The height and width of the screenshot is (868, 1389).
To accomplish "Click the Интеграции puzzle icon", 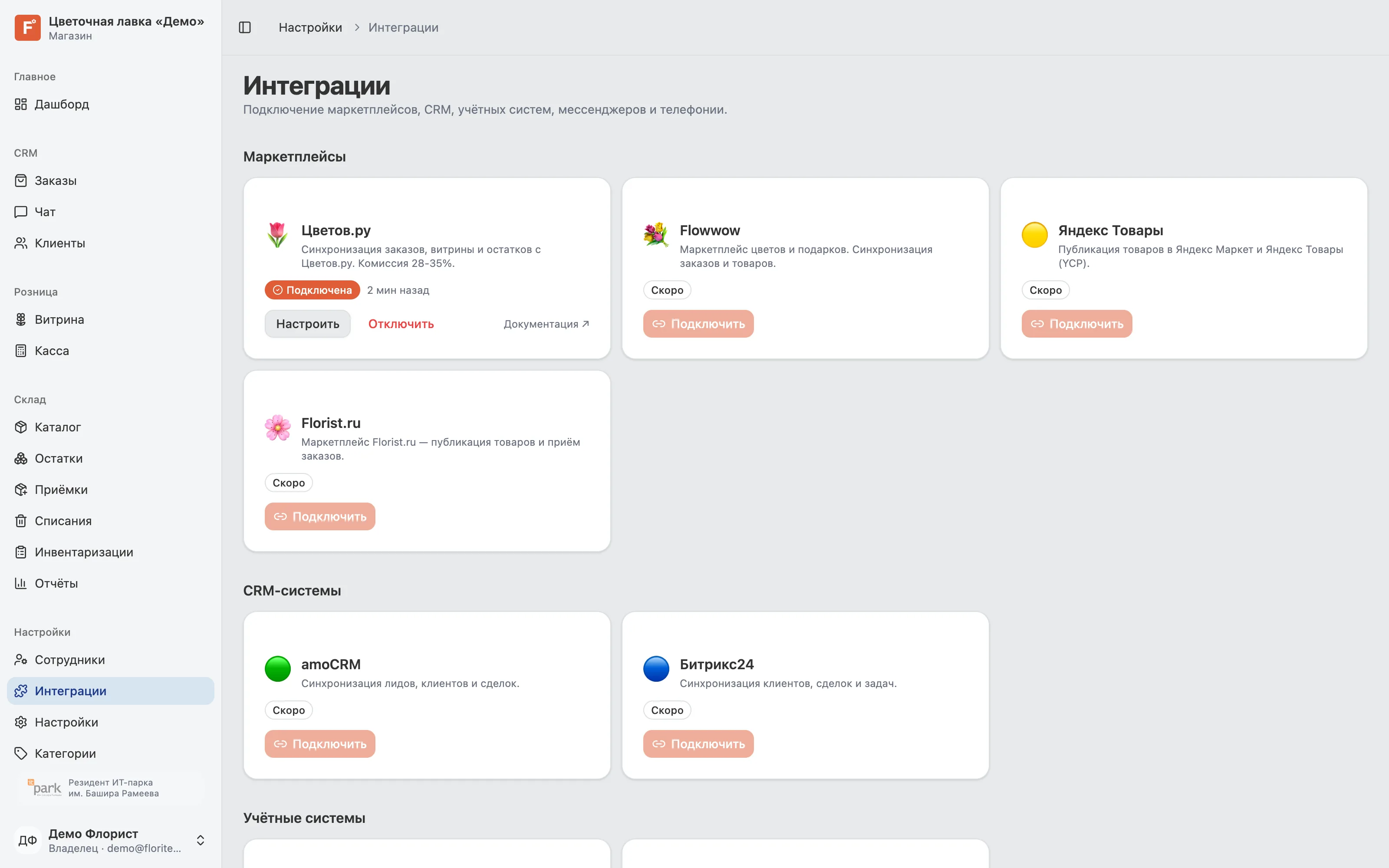I will click(21, 691).
